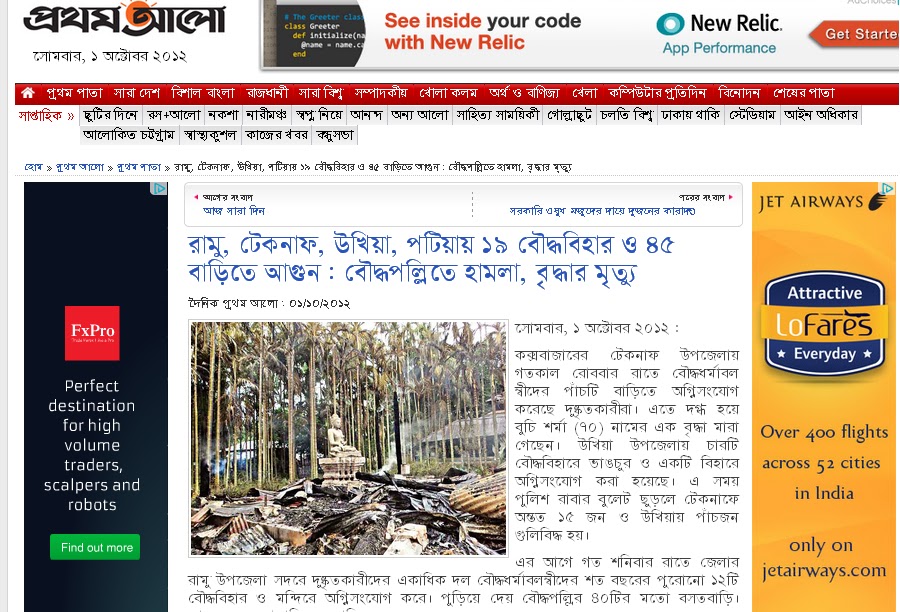Open the আজ সারা দিন previous news link
Screen dimensions: 900x612
pyautogui.click(x=234, y=211)
